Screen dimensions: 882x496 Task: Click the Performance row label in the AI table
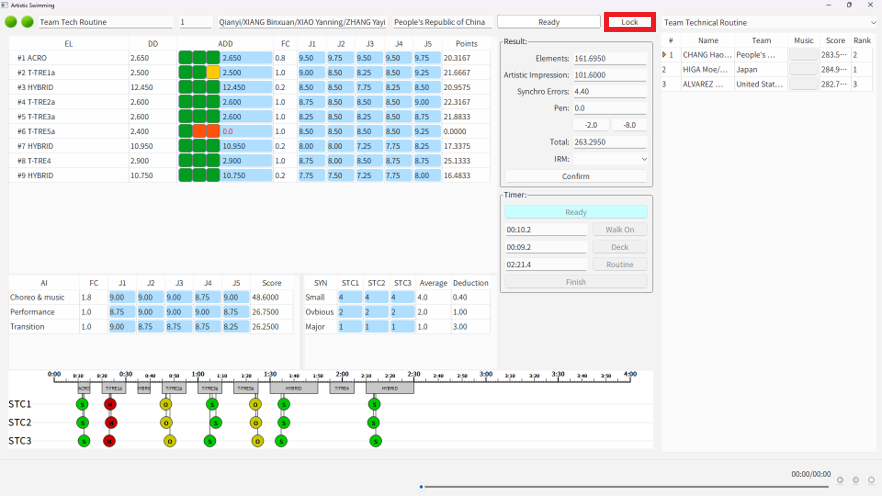32,312
